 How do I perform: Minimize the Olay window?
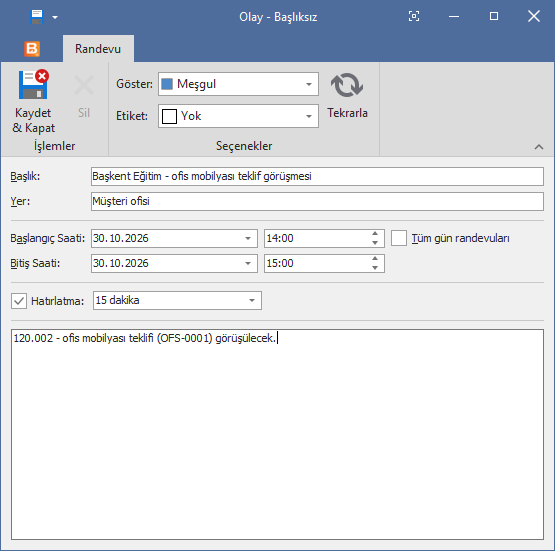(x=454, y=16)
